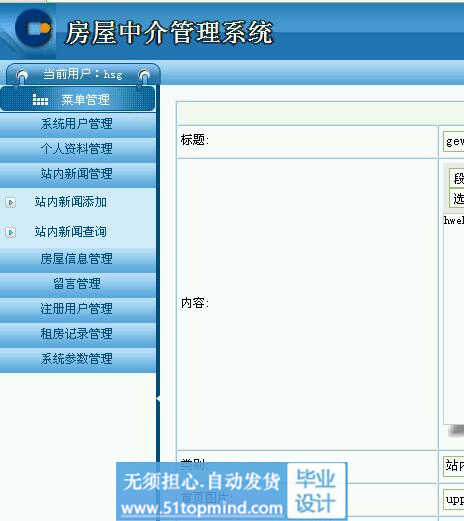Click the arrow icon beside 站内新闻添加

[10, 202]
